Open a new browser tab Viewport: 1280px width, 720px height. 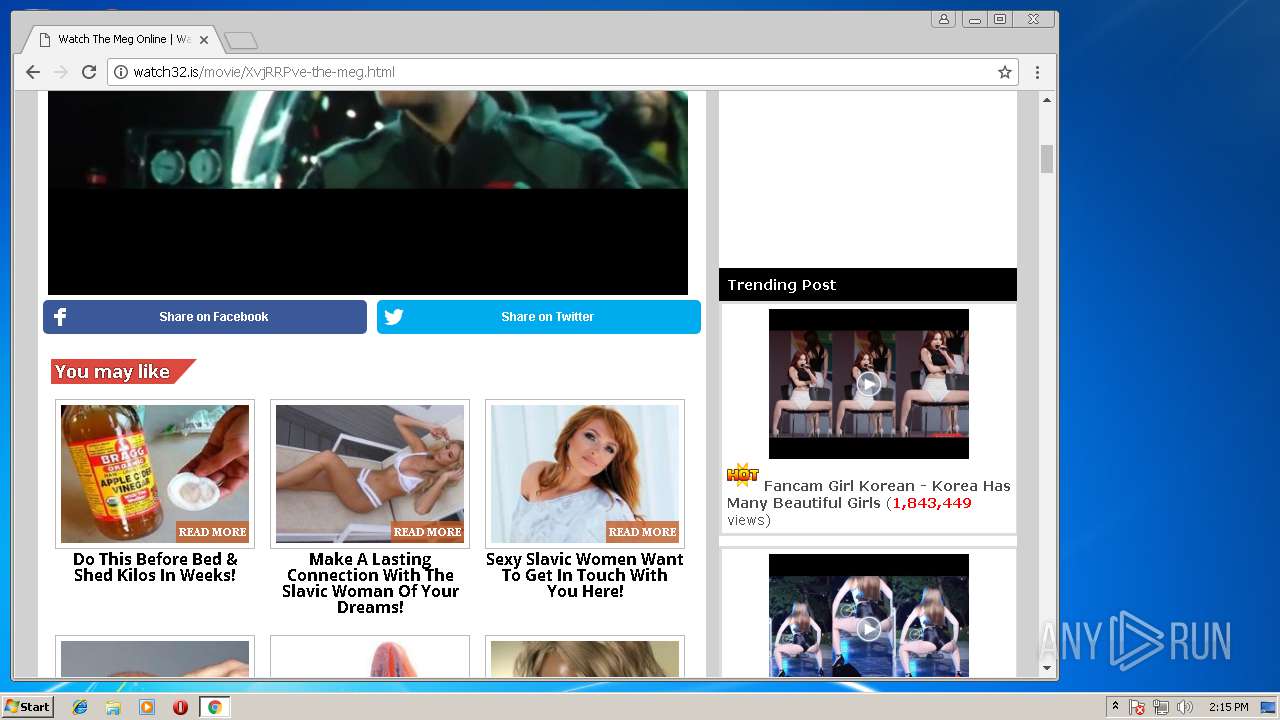(241, 40)
